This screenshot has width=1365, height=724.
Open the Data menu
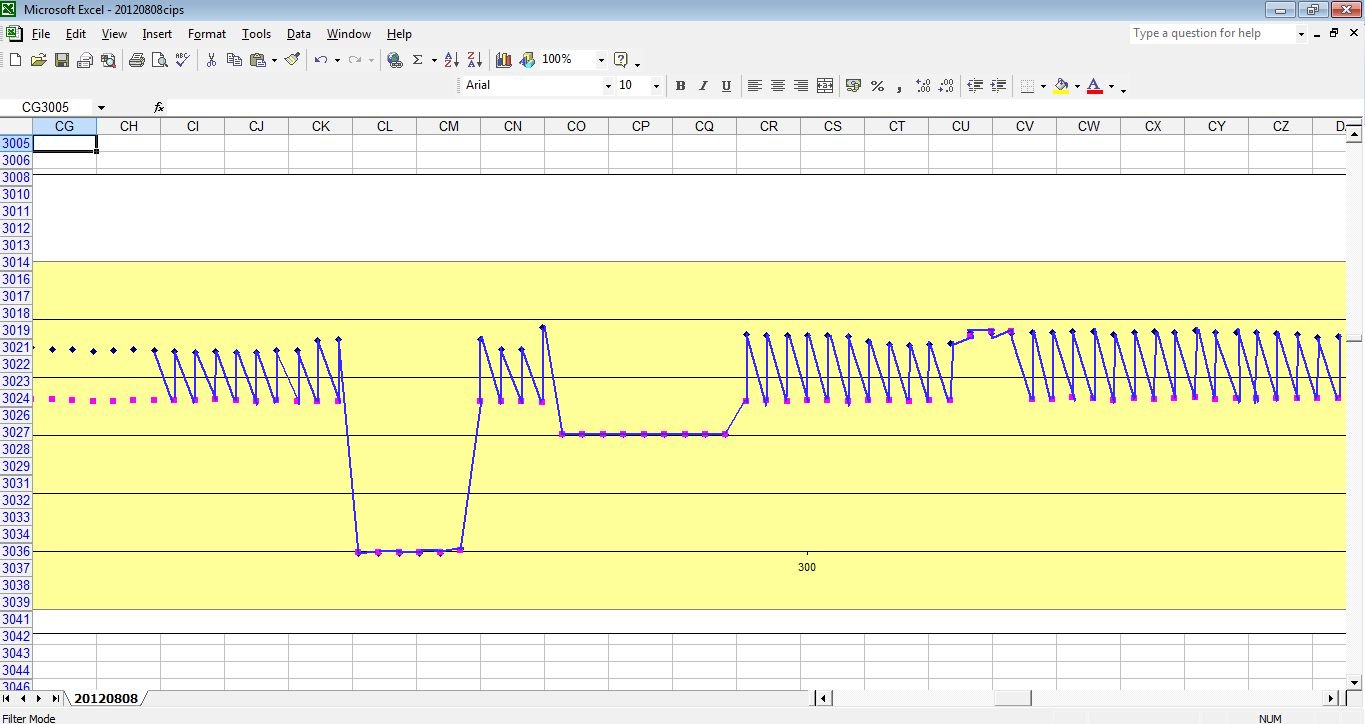[298, 34]
